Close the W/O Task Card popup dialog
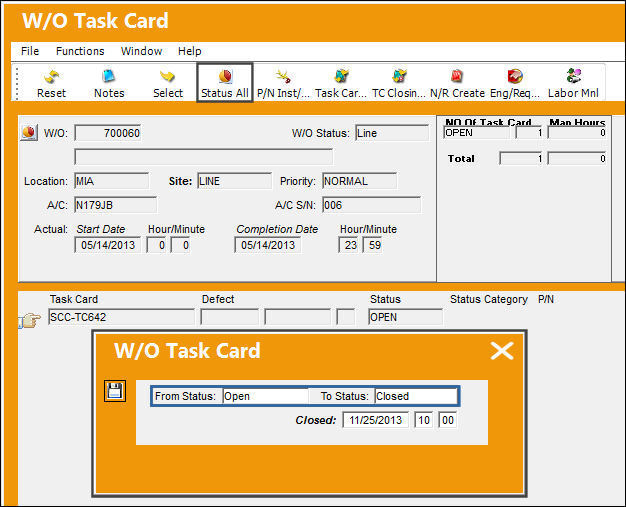The image size is (626, 507). (x=502, y=351)
